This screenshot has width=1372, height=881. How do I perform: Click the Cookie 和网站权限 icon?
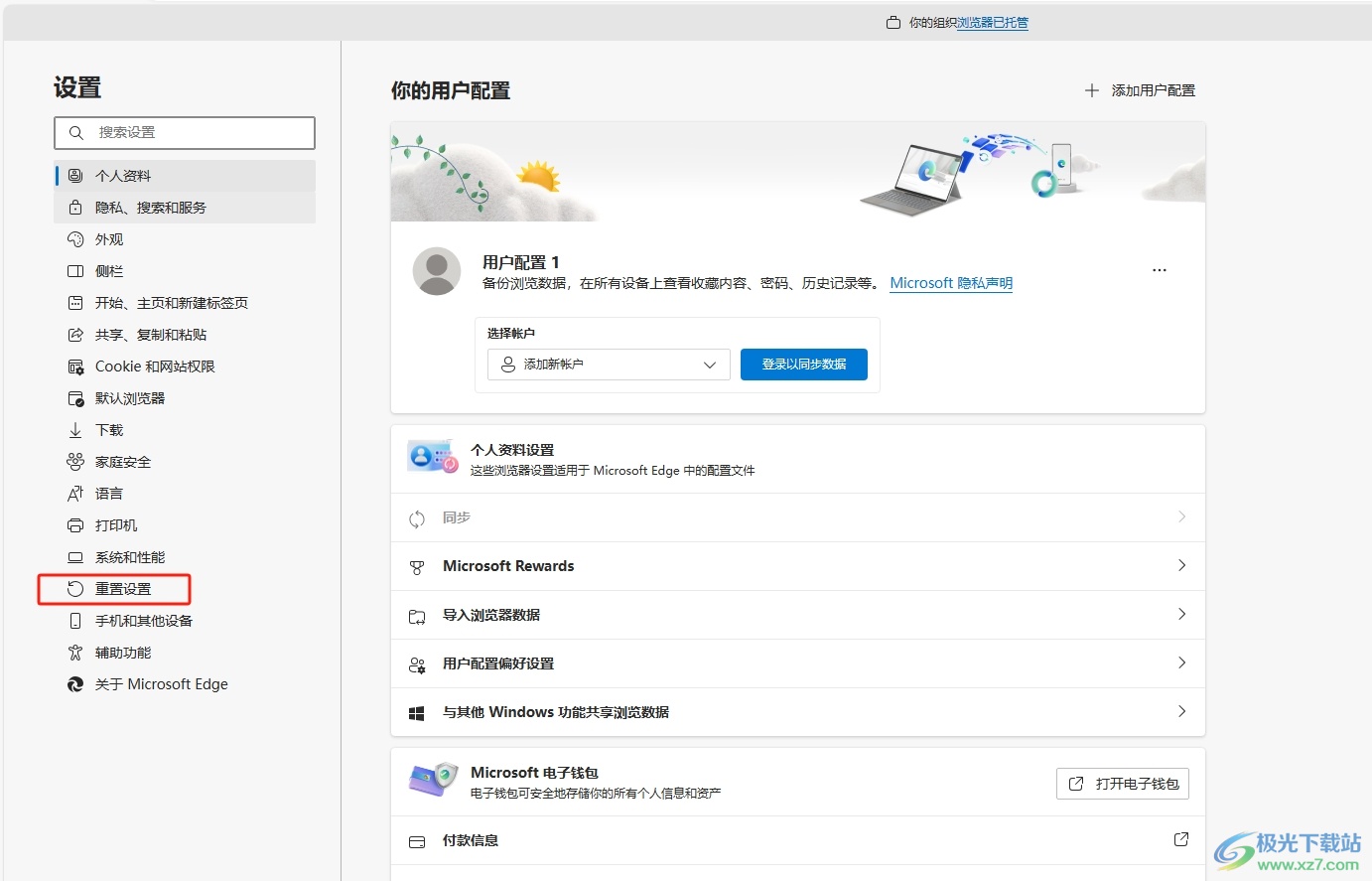pyautogui.click(x=75, y=367)
